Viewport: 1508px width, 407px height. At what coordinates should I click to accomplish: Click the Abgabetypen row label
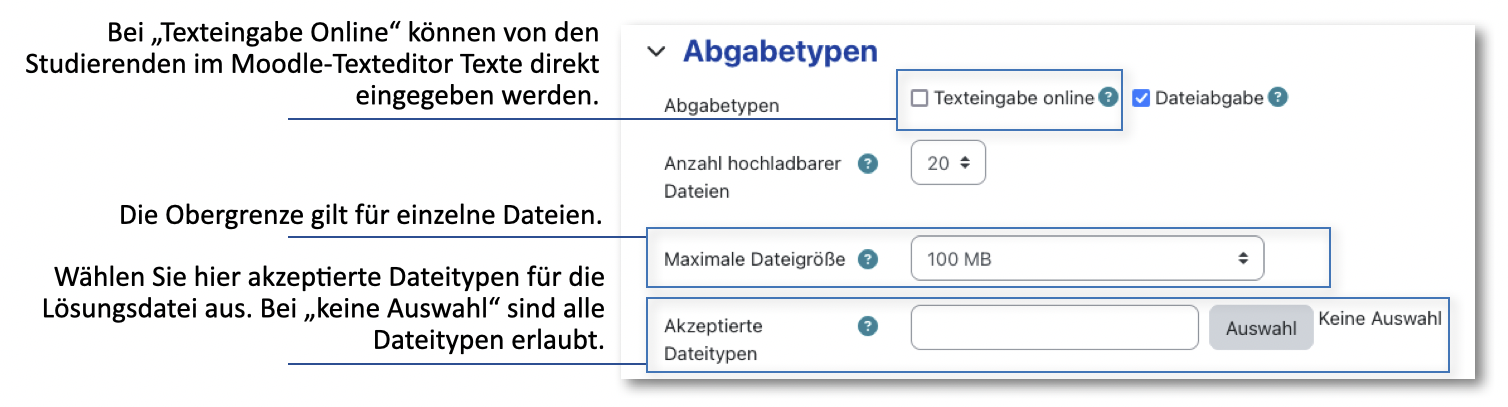[721, 106]
